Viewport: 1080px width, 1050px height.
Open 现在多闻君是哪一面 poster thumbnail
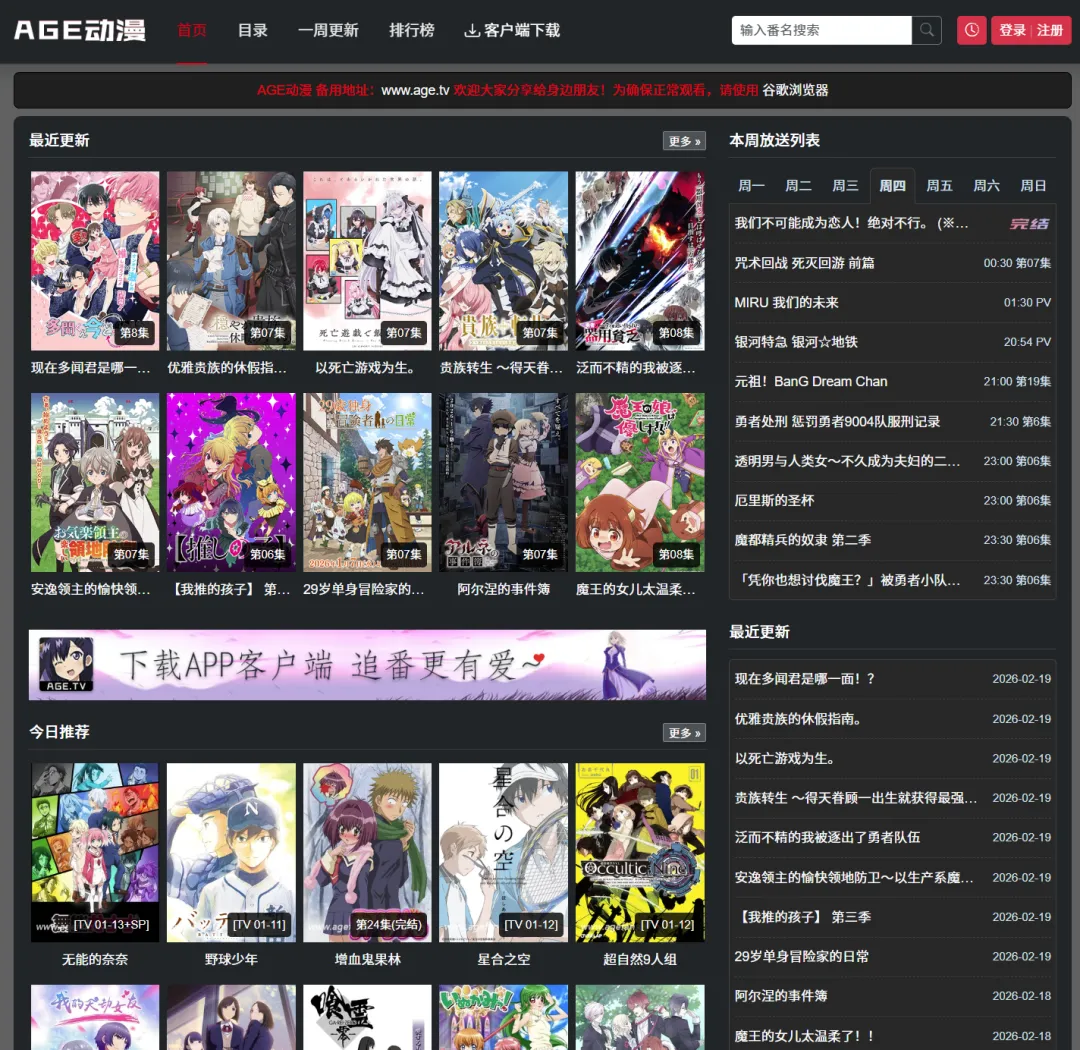coord(95,261)
